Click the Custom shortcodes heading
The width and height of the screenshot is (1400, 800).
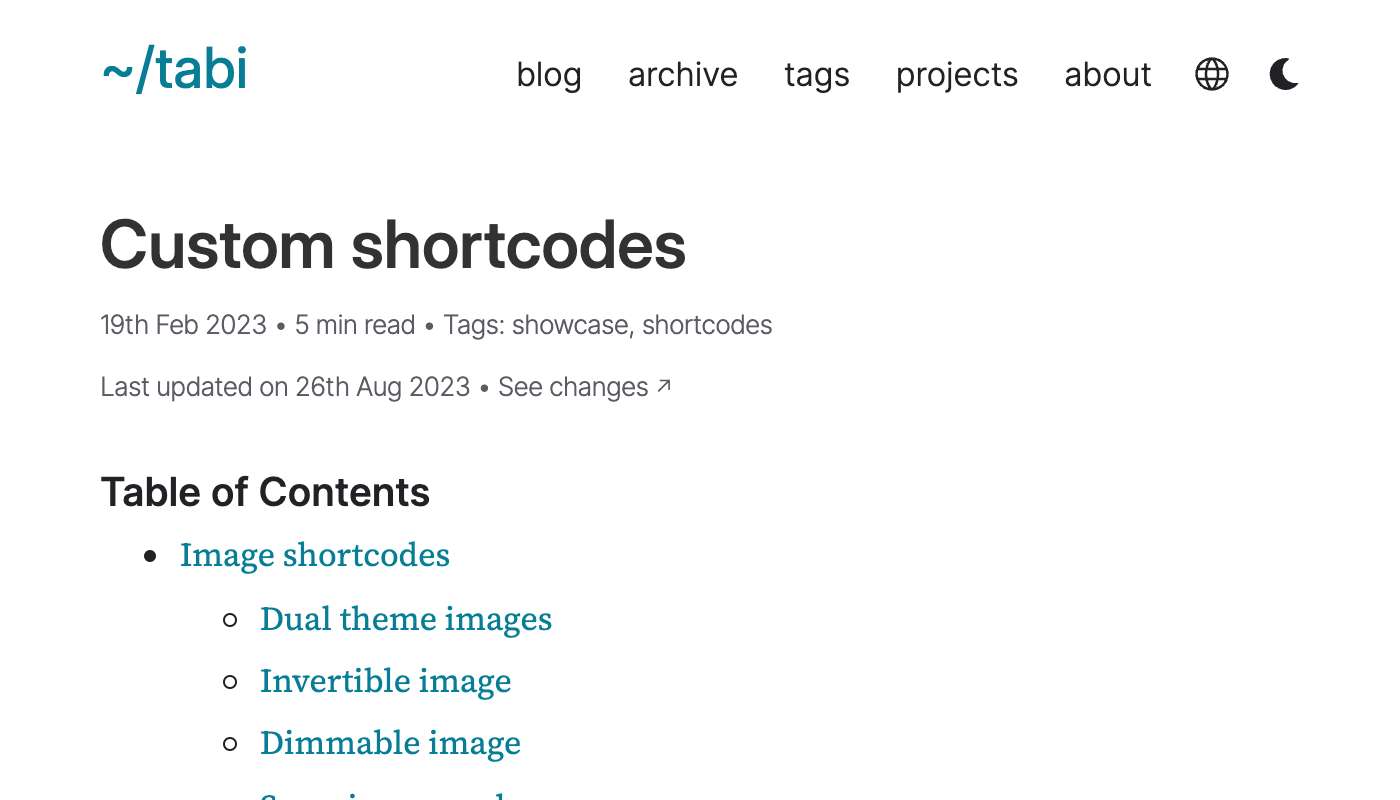393,245
